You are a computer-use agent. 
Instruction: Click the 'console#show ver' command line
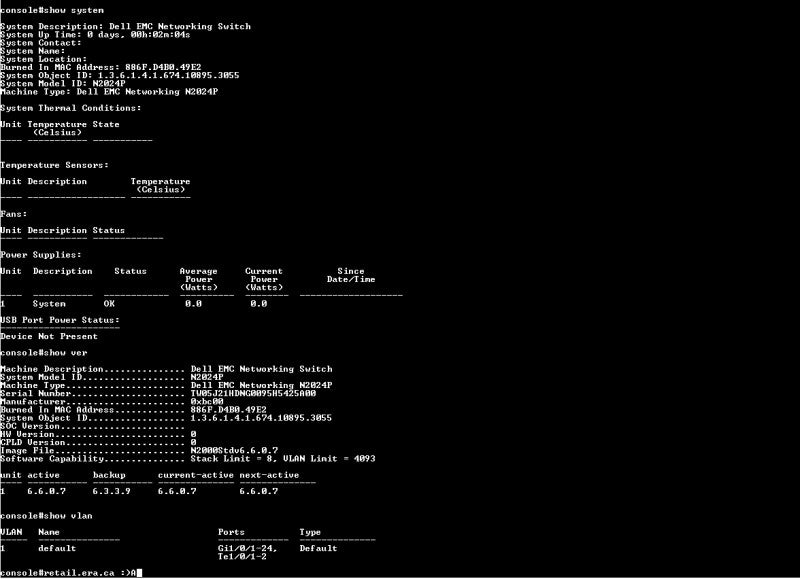click(44, 353)
